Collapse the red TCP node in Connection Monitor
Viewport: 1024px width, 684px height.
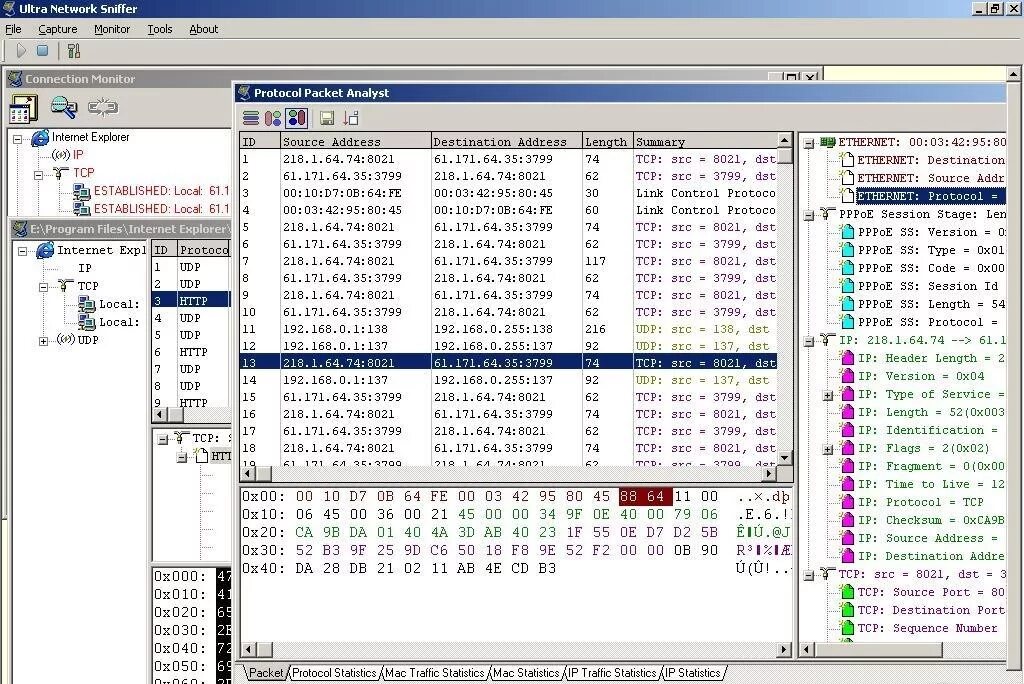(39, 174)
